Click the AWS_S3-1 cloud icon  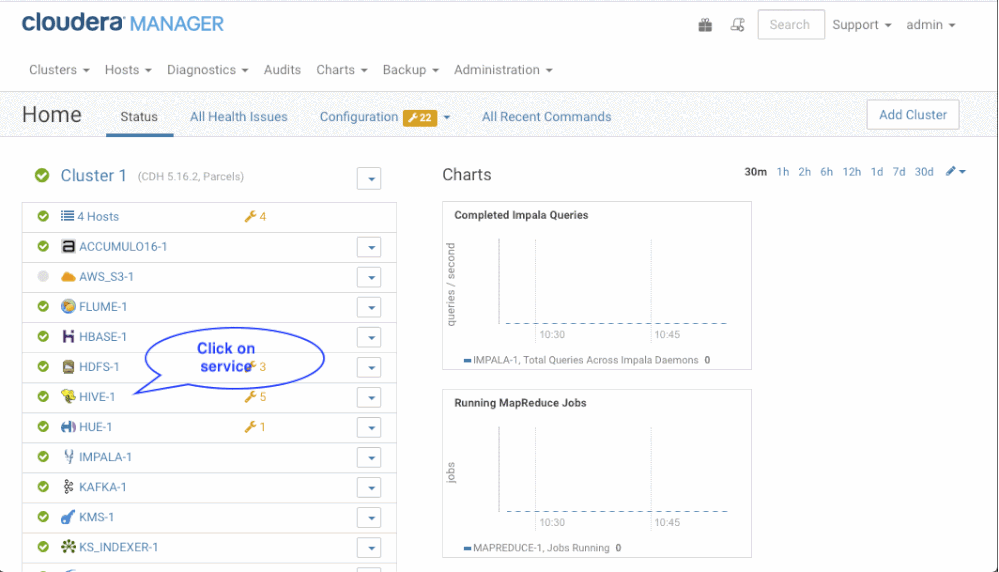pos(68,277)
